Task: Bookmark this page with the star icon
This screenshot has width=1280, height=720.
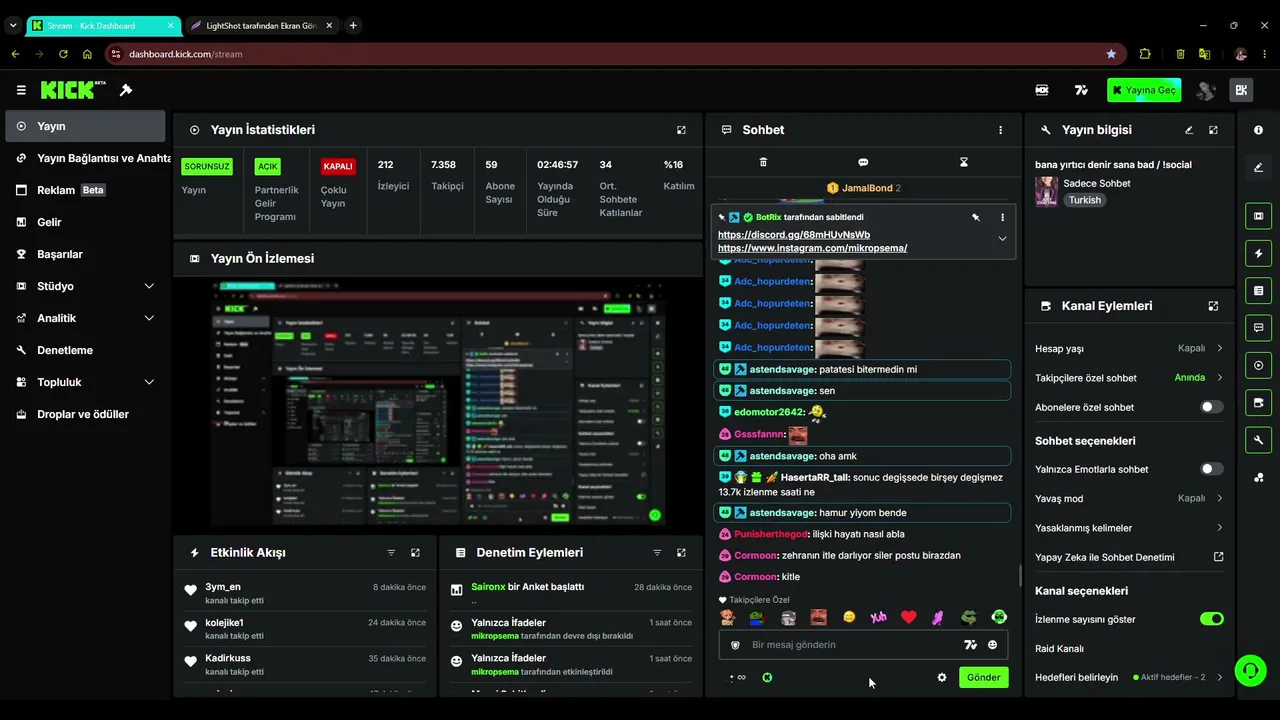Action: pos(1111,54)
